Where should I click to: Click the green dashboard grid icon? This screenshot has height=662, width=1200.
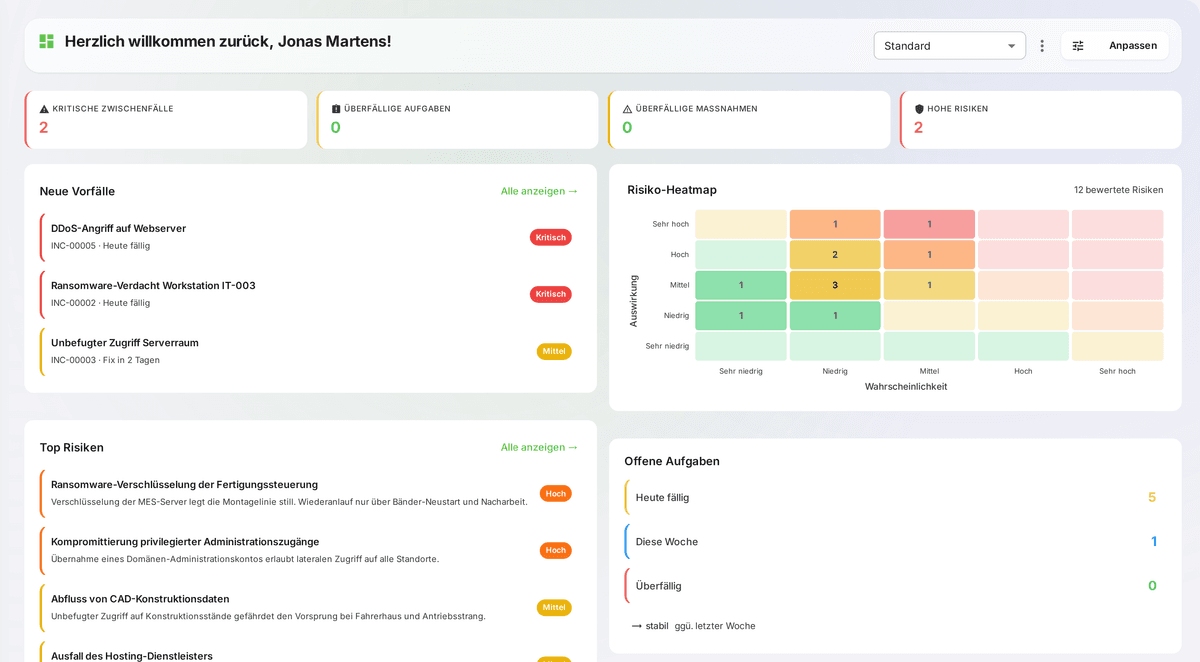pos(46,41)
